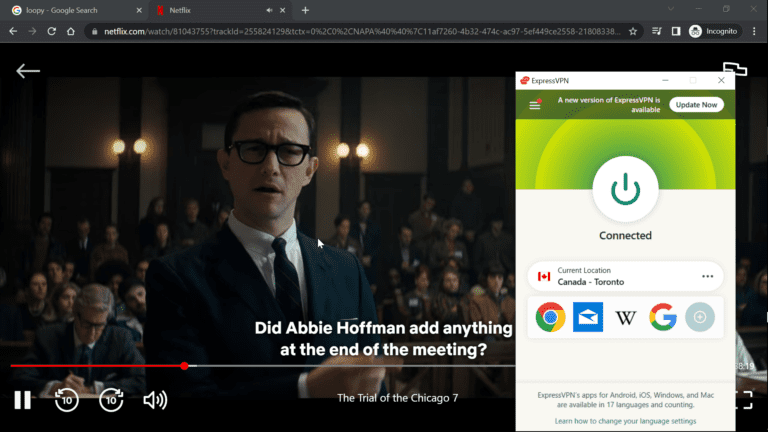Pause the Netflix video playback
The height and width of the screenshot is (432, 768).
(22, 400)
